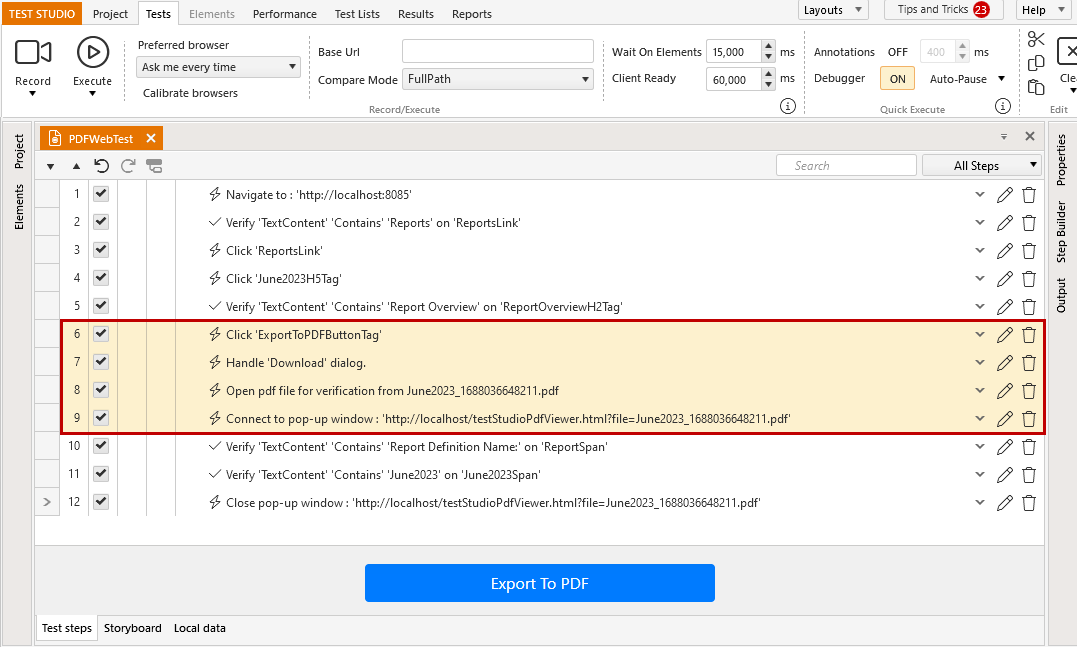The image size is (1077, 647).
Task: Click the undo arrow in steps toolbar
Action: pyautogui.click(x=102, y=166)
